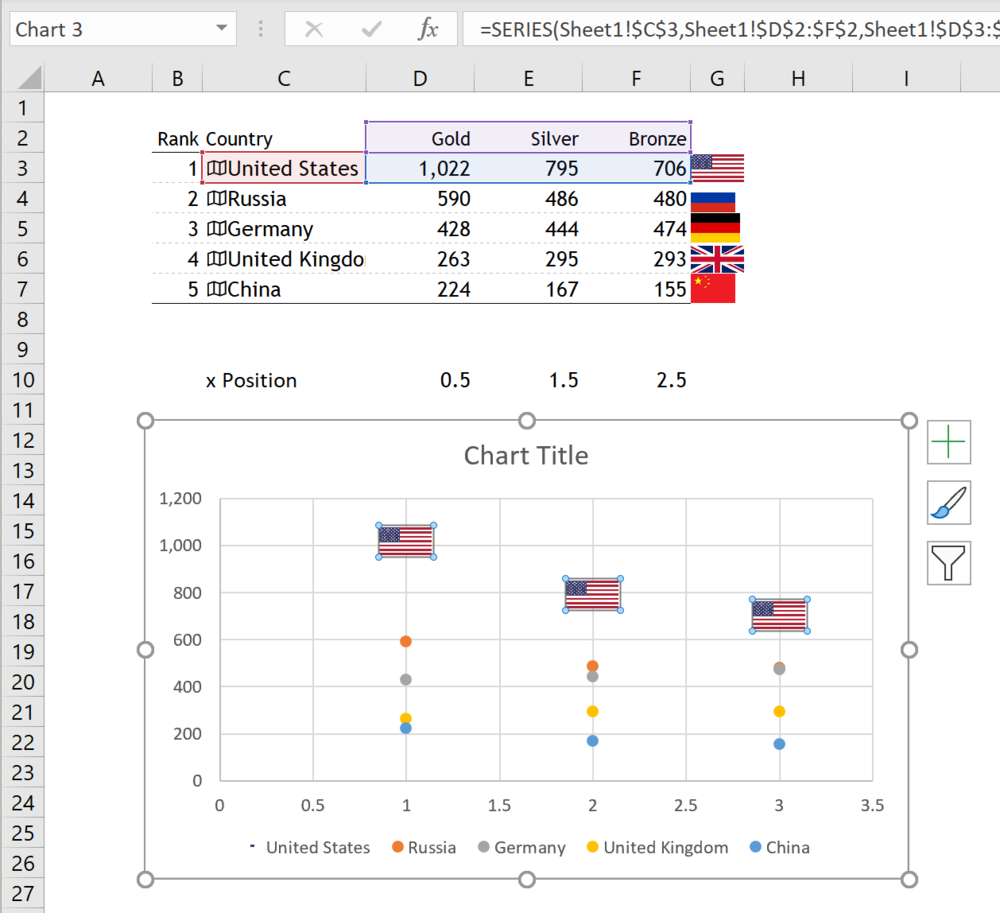Click the Insert Function fx icon

point(429,29)
